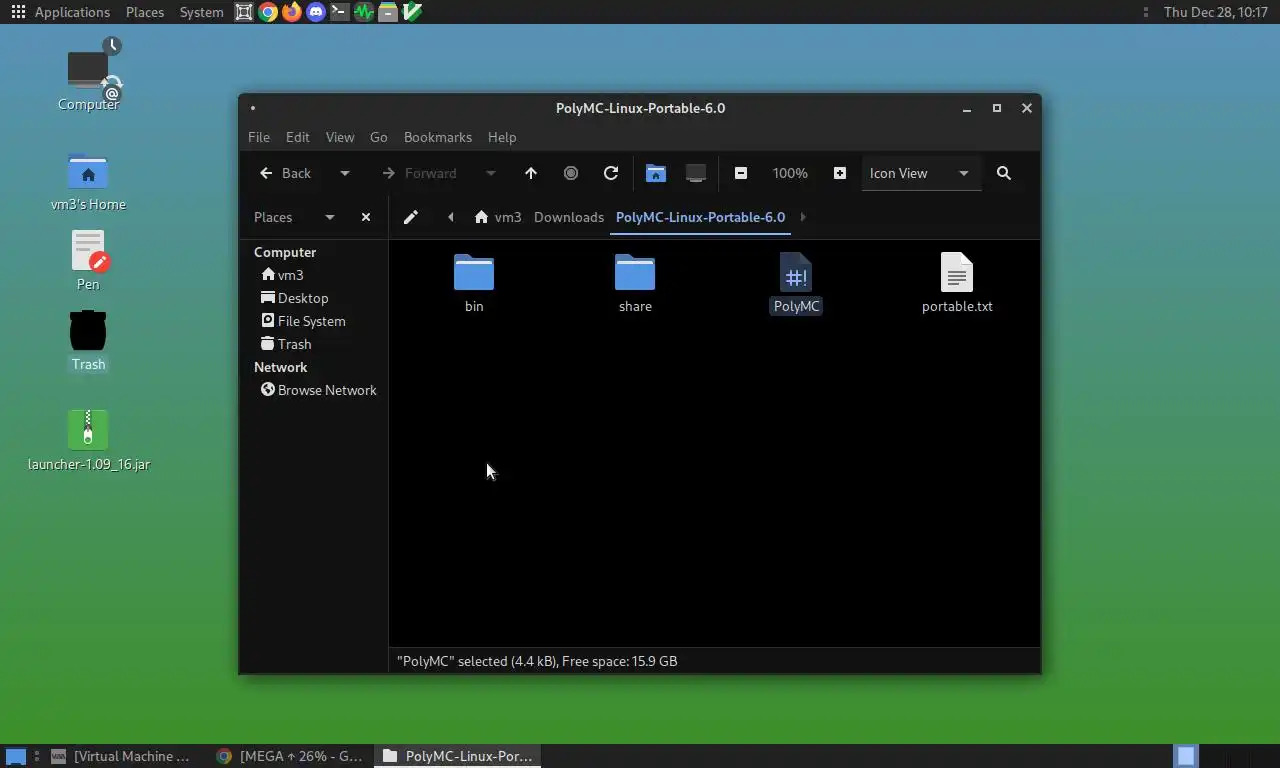Click the Back button
Viewport: 1280px width, 768px height.
pos(286,173)
